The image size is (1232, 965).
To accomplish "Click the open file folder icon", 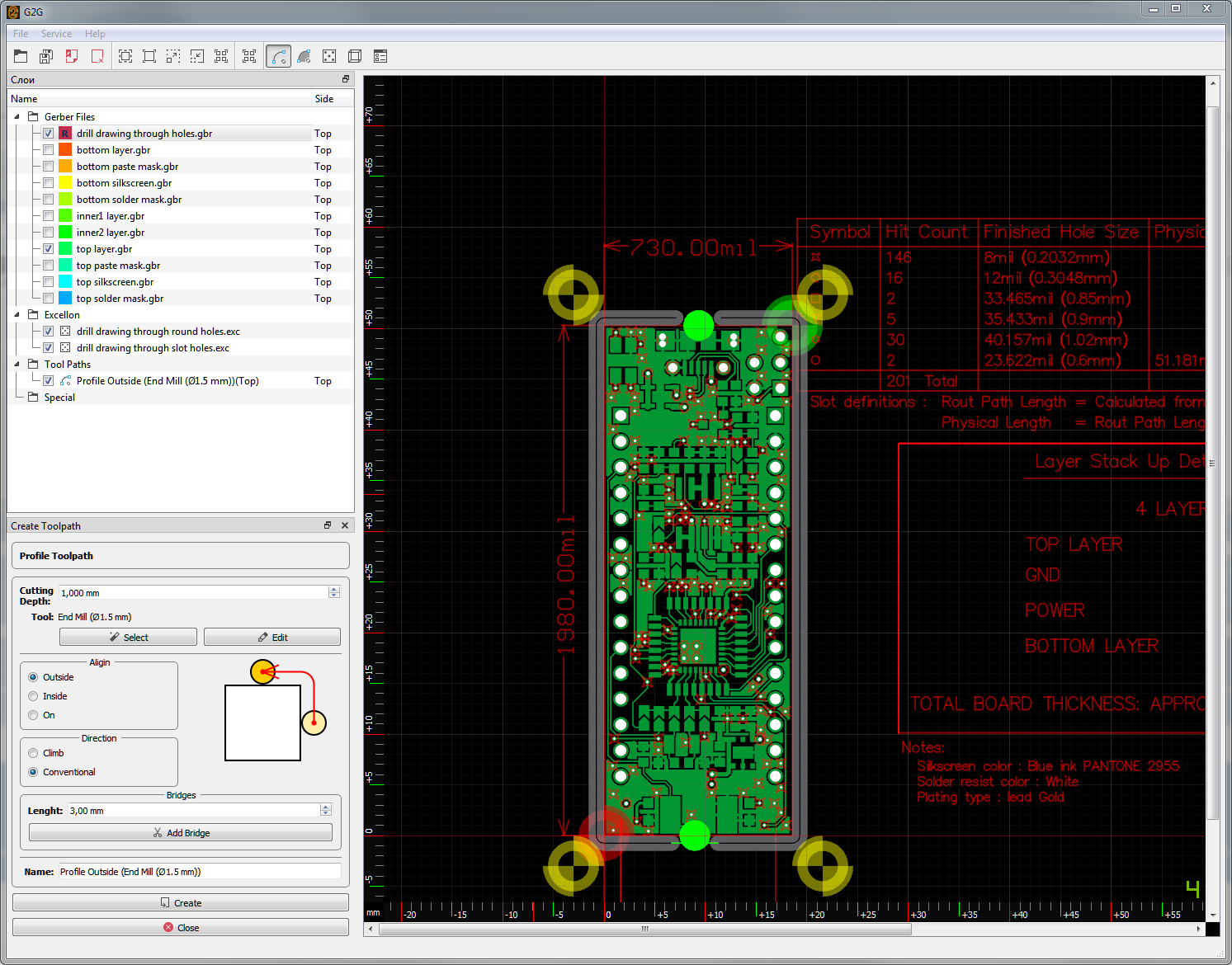I will pyautogui.click(x=21, y=56).
